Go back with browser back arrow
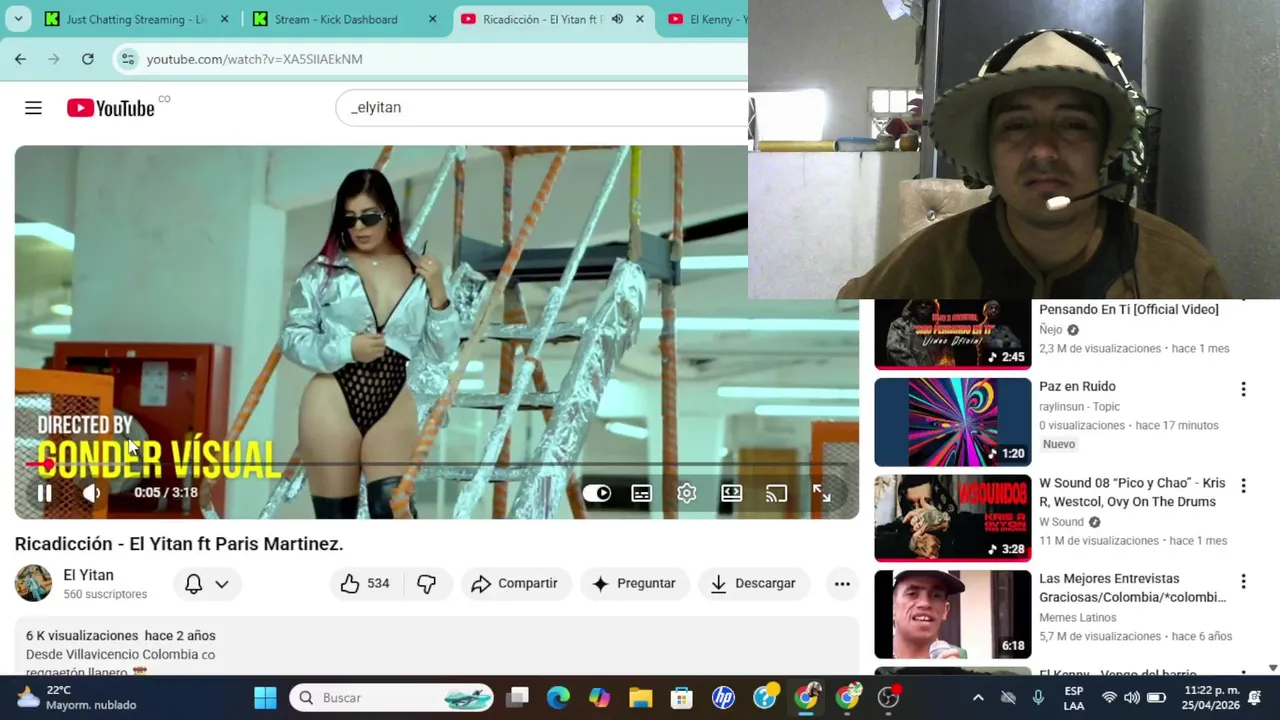Screen dimensions: 1280x720 (x=20, y=59)
